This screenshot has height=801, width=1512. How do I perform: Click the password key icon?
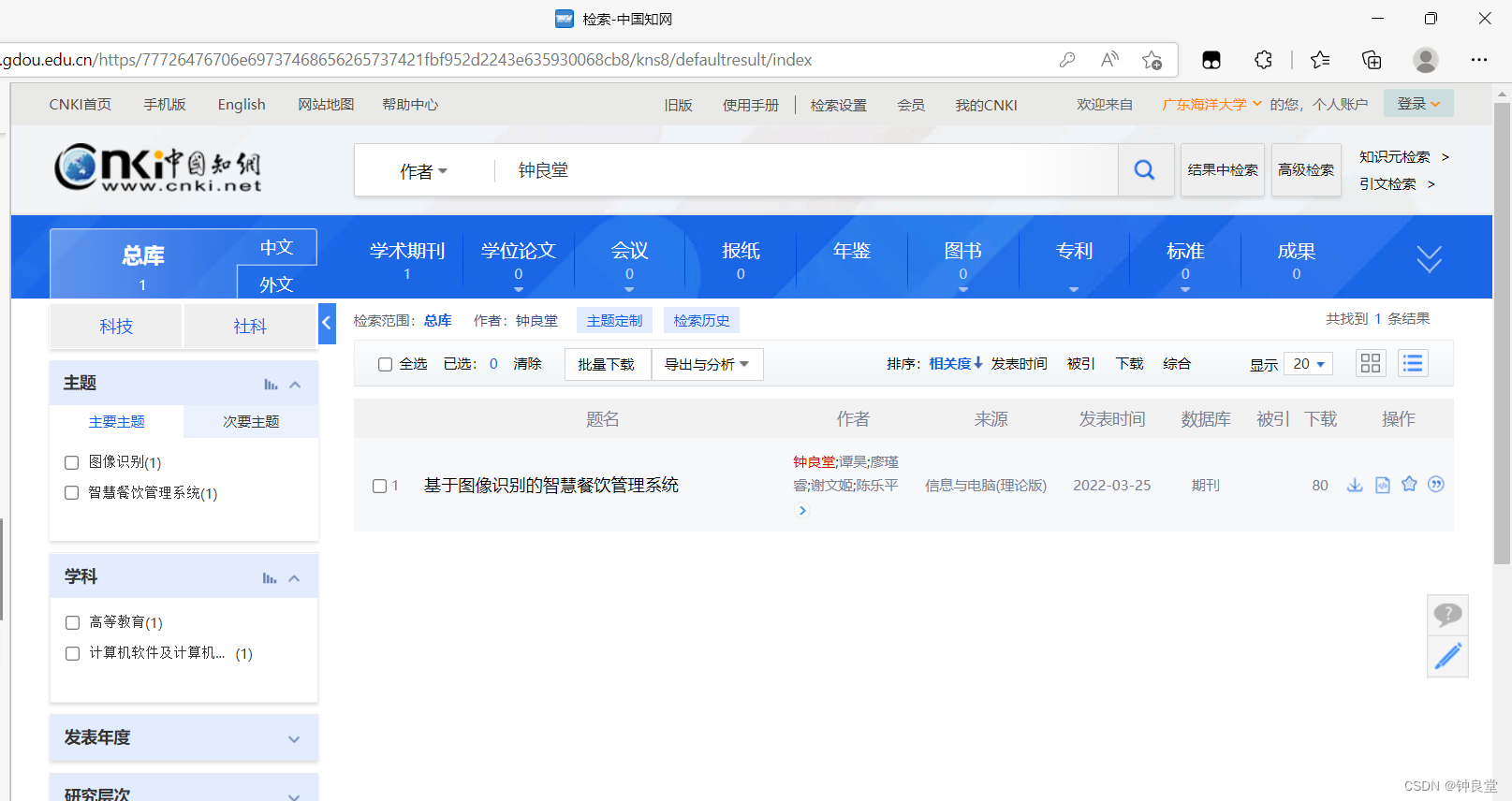pyautogui.click(x=1067, y=60)
